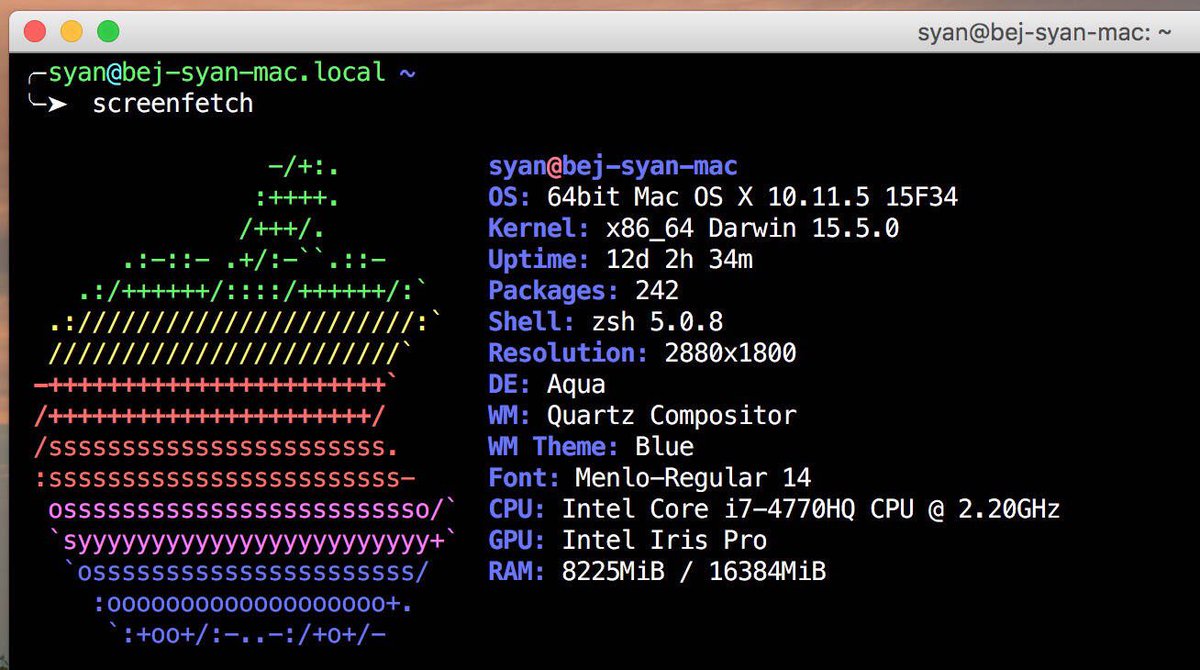This screenshot has width=1200, height=670.
Task: Click the prompt text syan@bej-syan-mac.local
Action: click(217, 73)
